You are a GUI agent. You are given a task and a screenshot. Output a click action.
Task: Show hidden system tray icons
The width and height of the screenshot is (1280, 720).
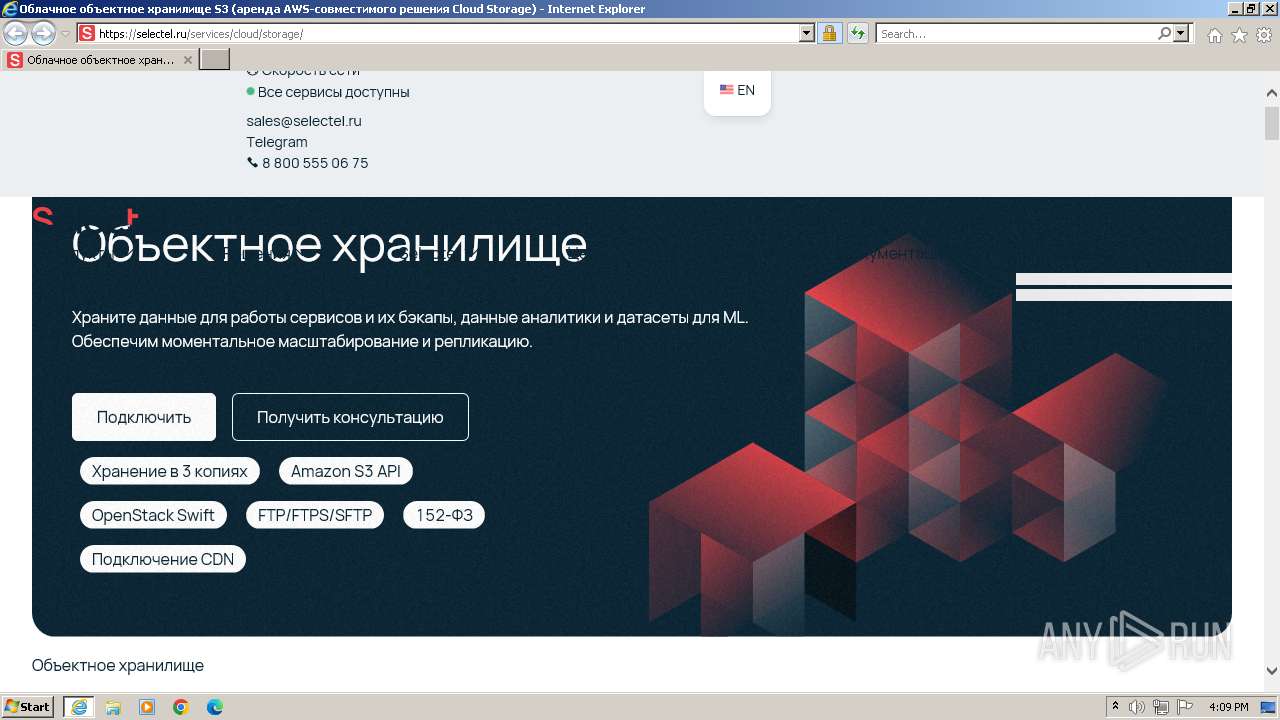[1116, 707]
